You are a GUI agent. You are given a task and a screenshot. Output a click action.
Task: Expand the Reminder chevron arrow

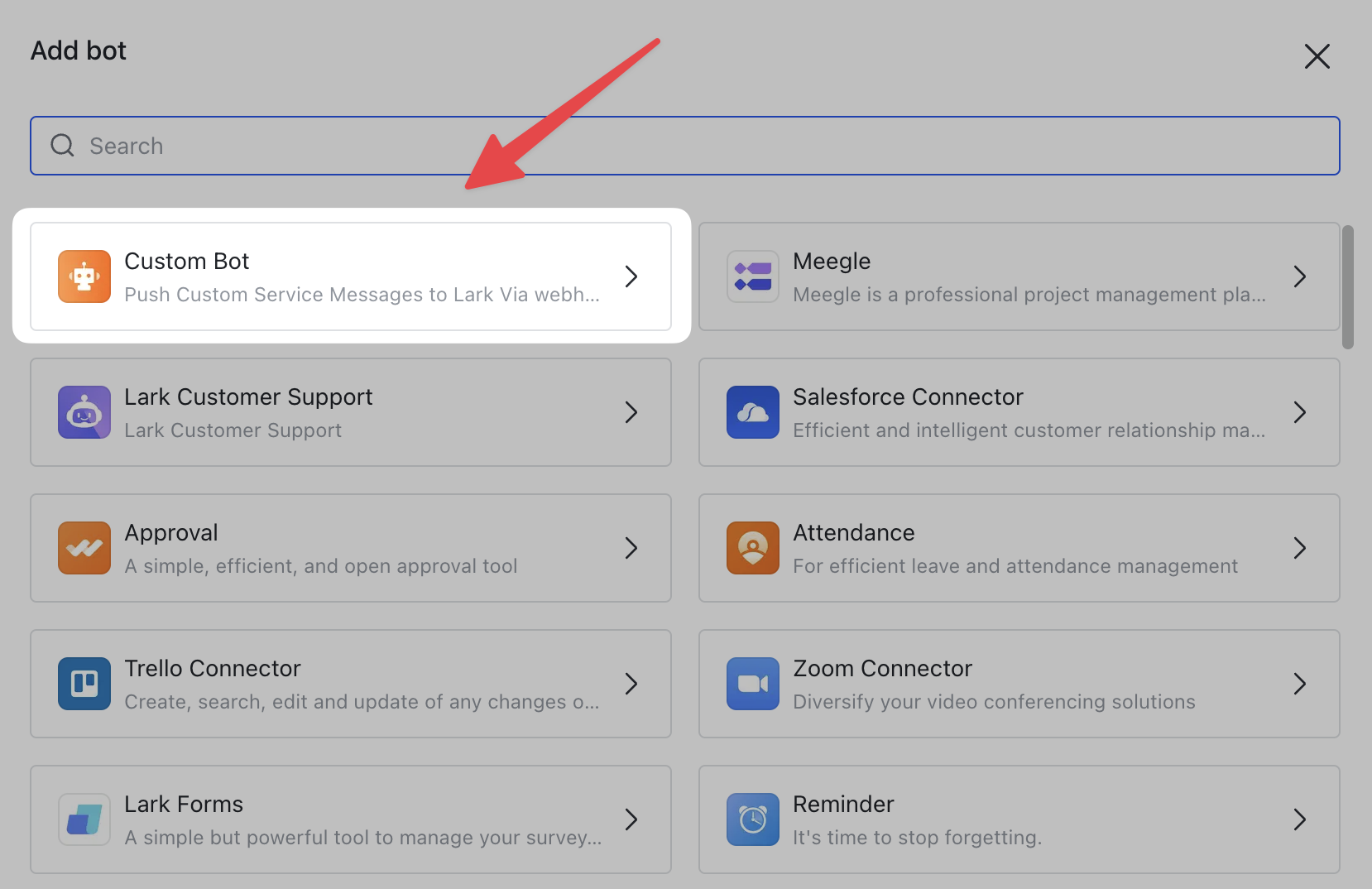click(1300, 819)
